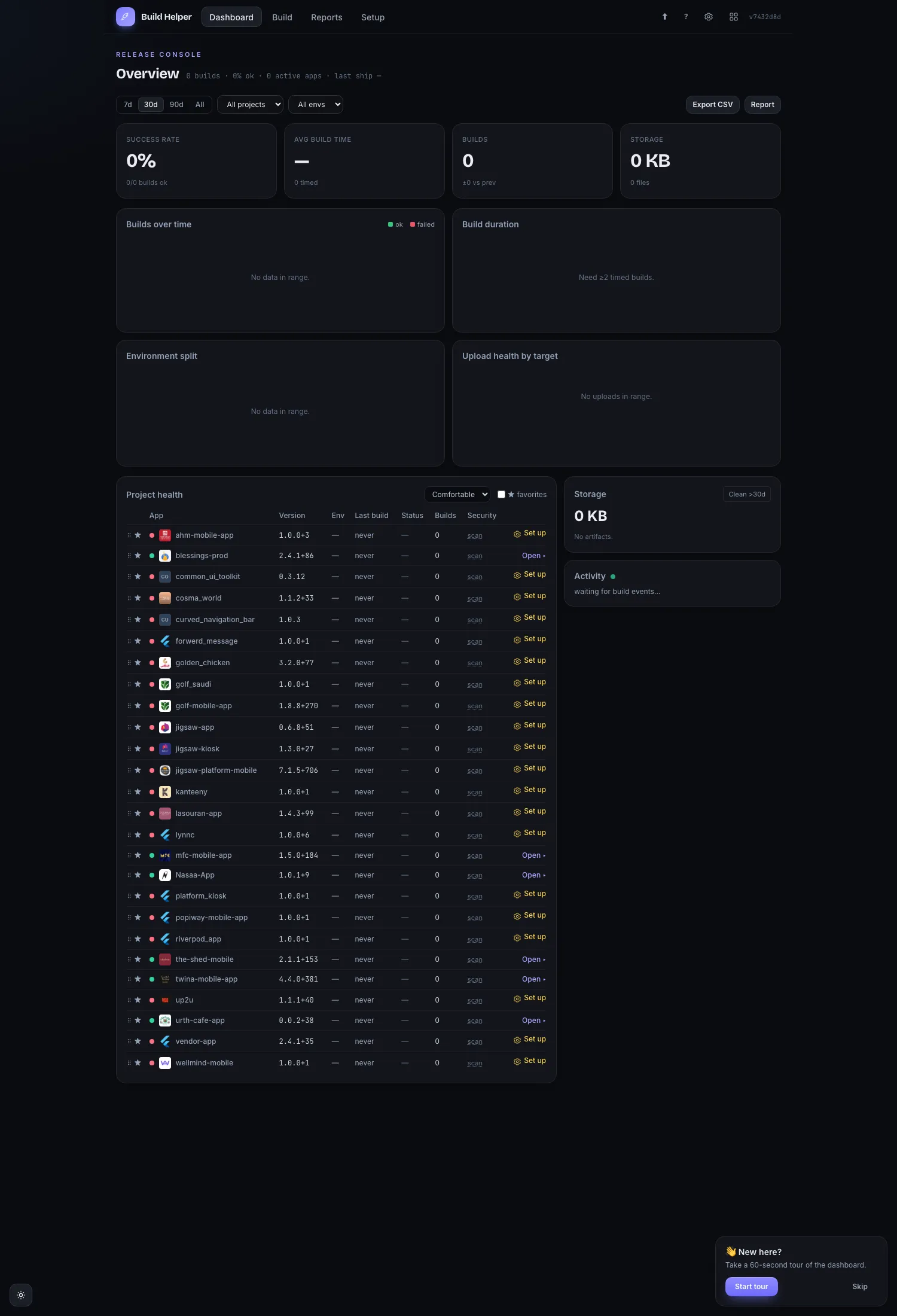Click Export CSV button
897x1316 pixels.
713,105
